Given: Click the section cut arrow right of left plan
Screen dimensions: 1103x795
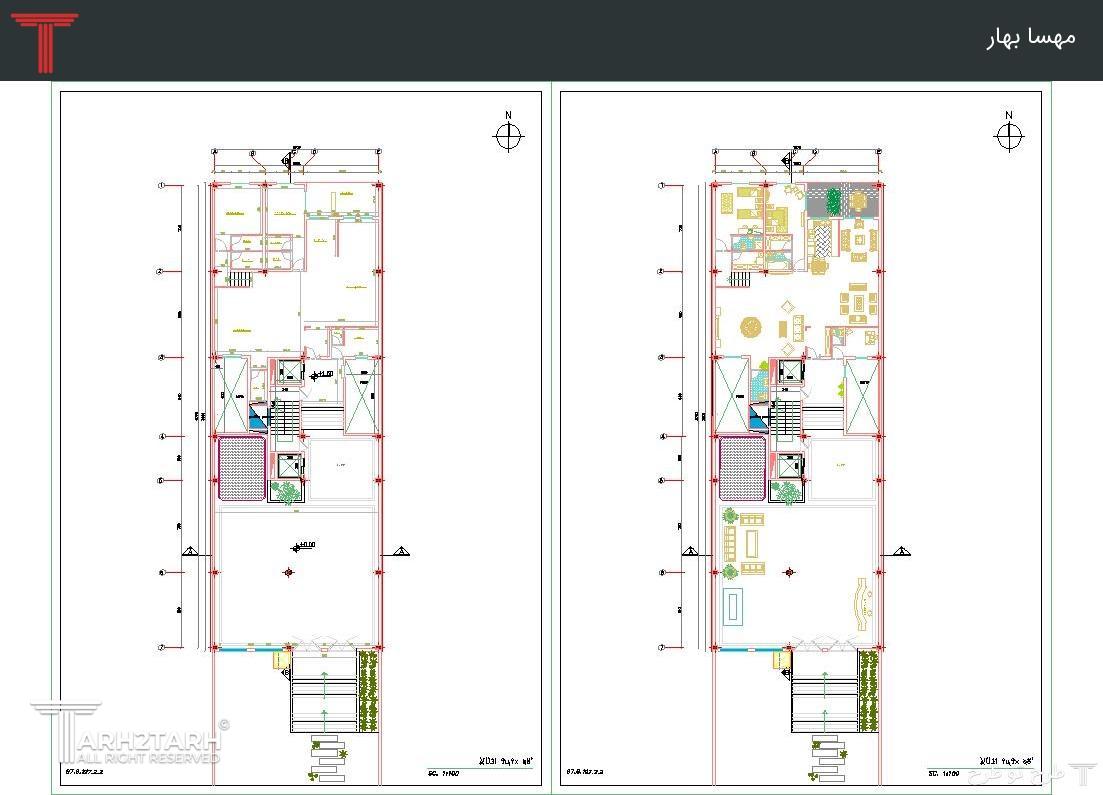Looking at the screenshot, I should [x=400, y=550].
